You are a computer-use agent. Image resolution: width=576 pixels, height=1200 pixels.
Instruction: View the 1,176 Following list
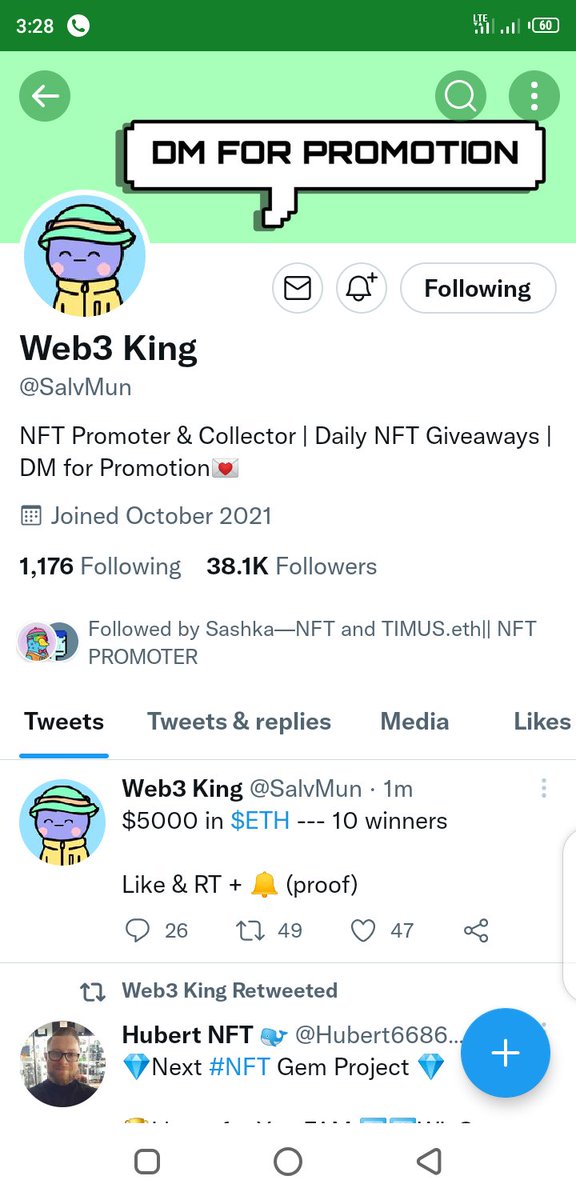click(x=100, y=566)
